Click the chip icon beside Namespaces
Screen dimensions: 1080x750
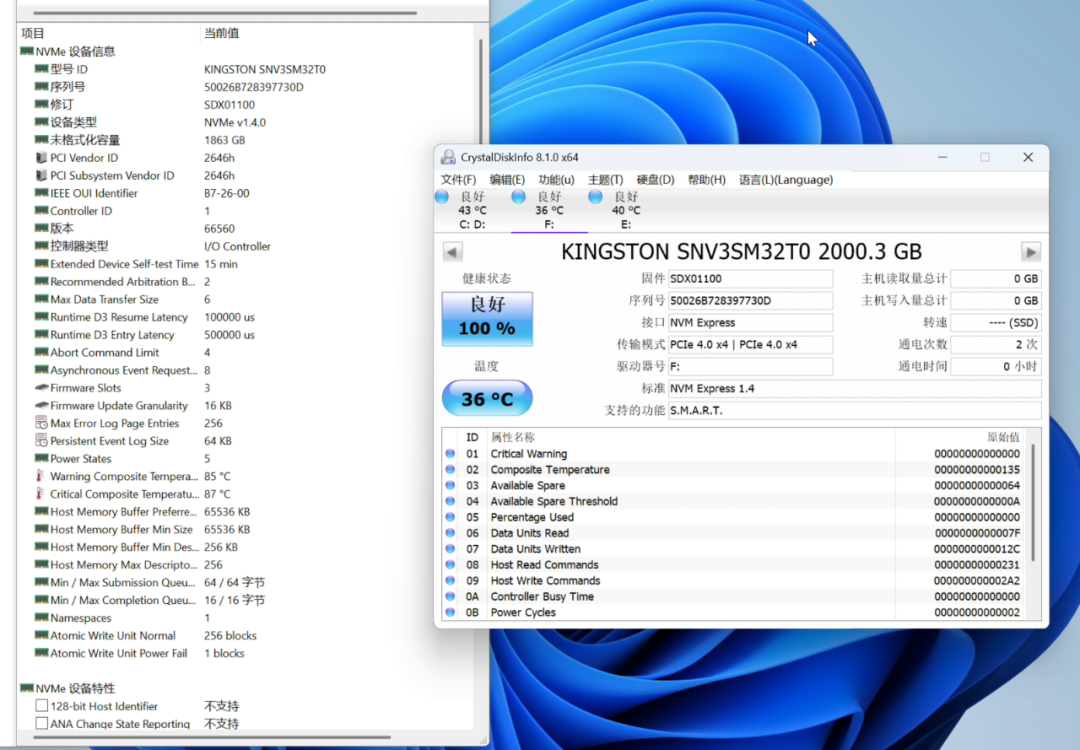[x=41, y=618]
